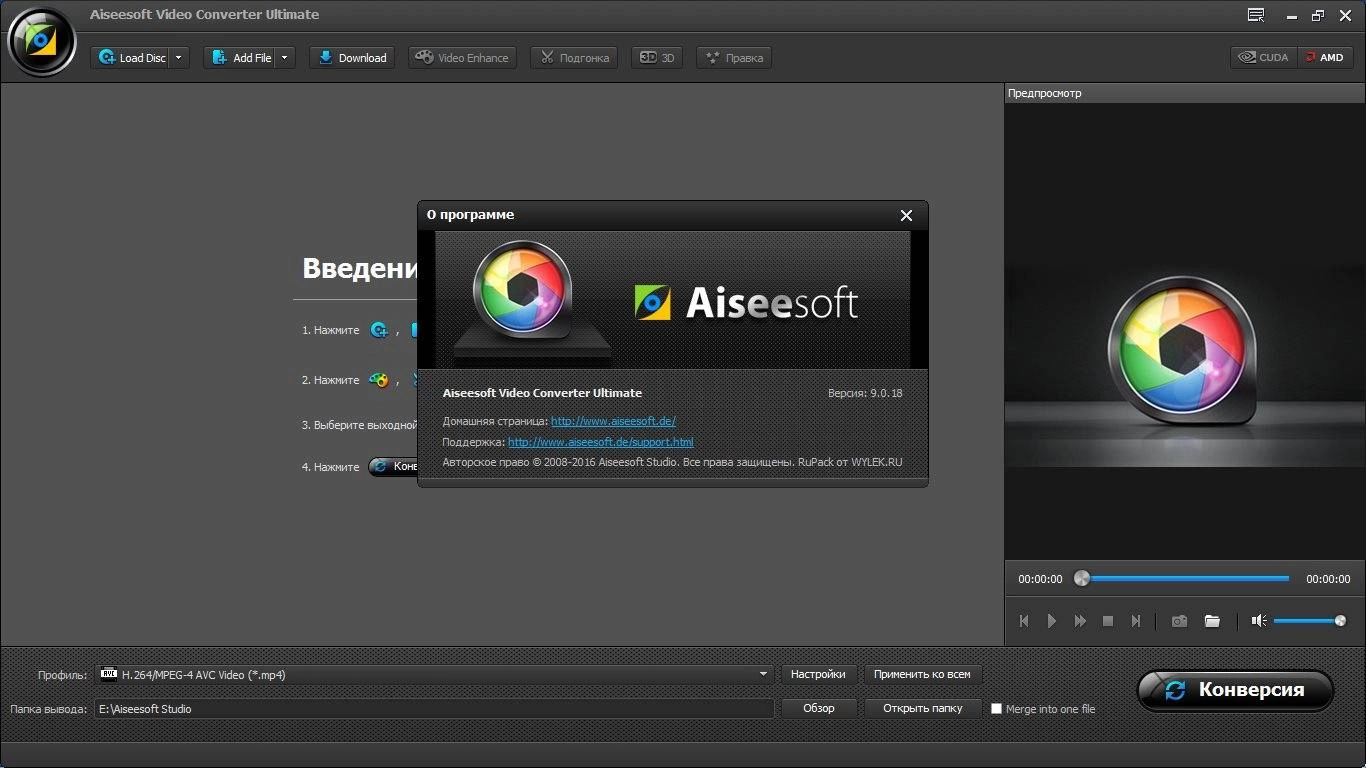Image resolution: width=1366 pixels, height=768 pixels.
Task: Open the Правка effects tool
Action: [x=734, y=58]
